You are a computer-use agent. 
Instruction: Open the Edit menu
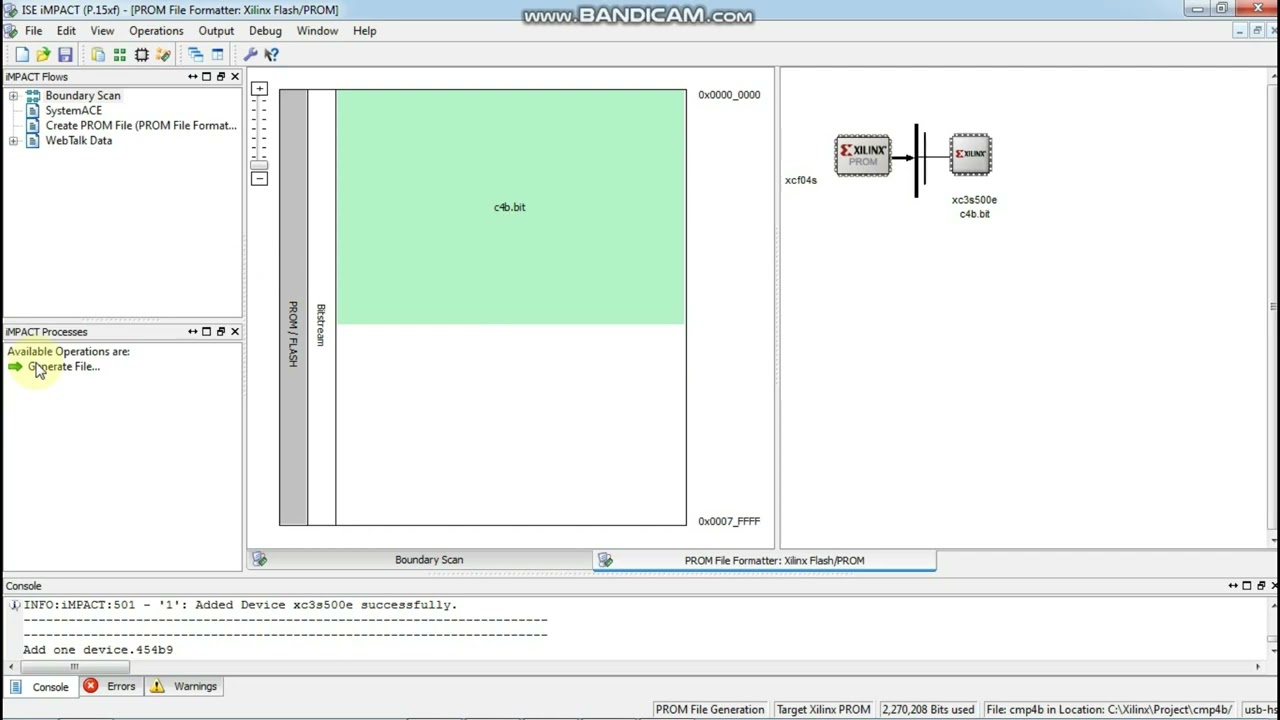66,31
